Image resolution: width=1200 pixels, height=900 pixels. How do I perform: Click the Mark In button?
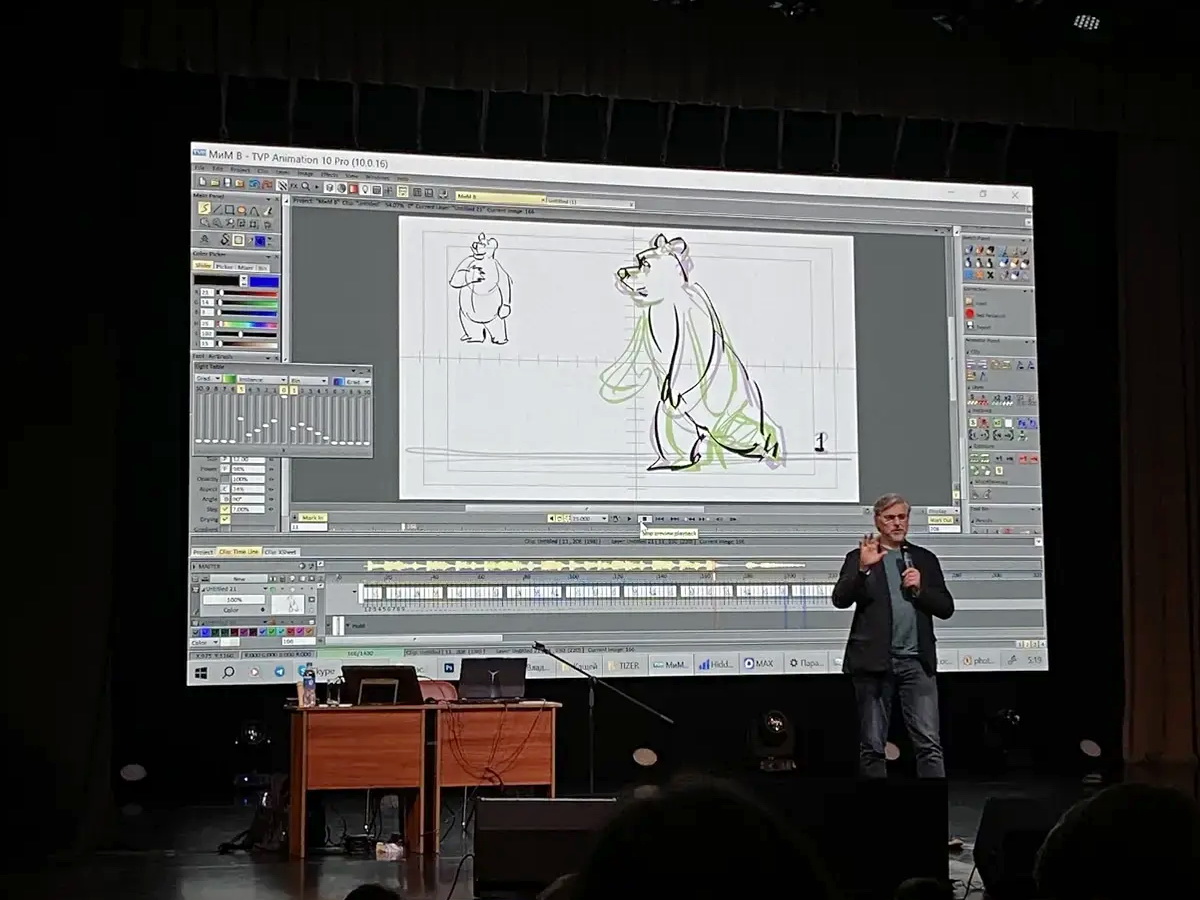click(x=313, y=517)
